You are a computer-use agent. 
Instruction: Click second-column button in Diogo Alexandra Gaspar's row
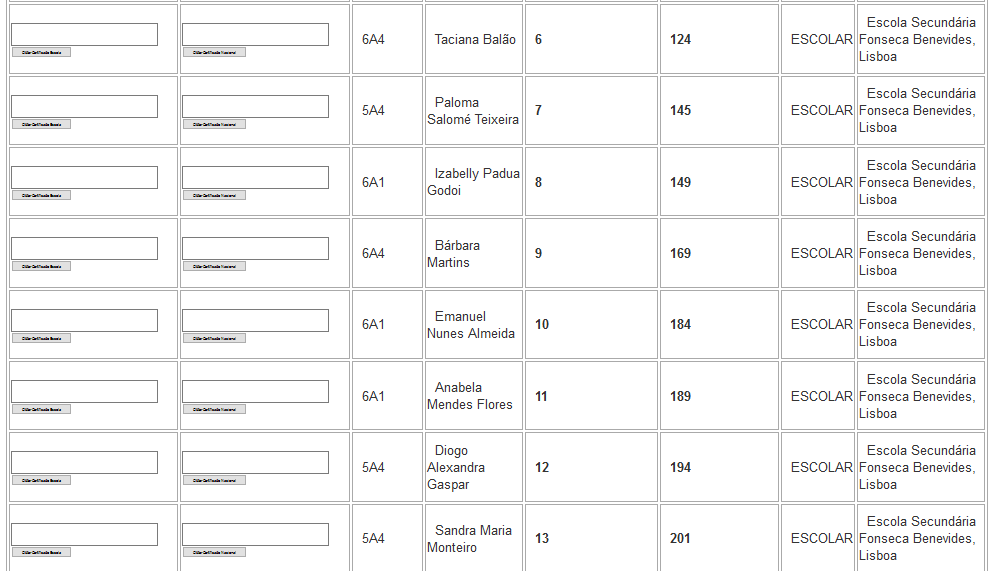pyautogui.click(x=214, y=480)
